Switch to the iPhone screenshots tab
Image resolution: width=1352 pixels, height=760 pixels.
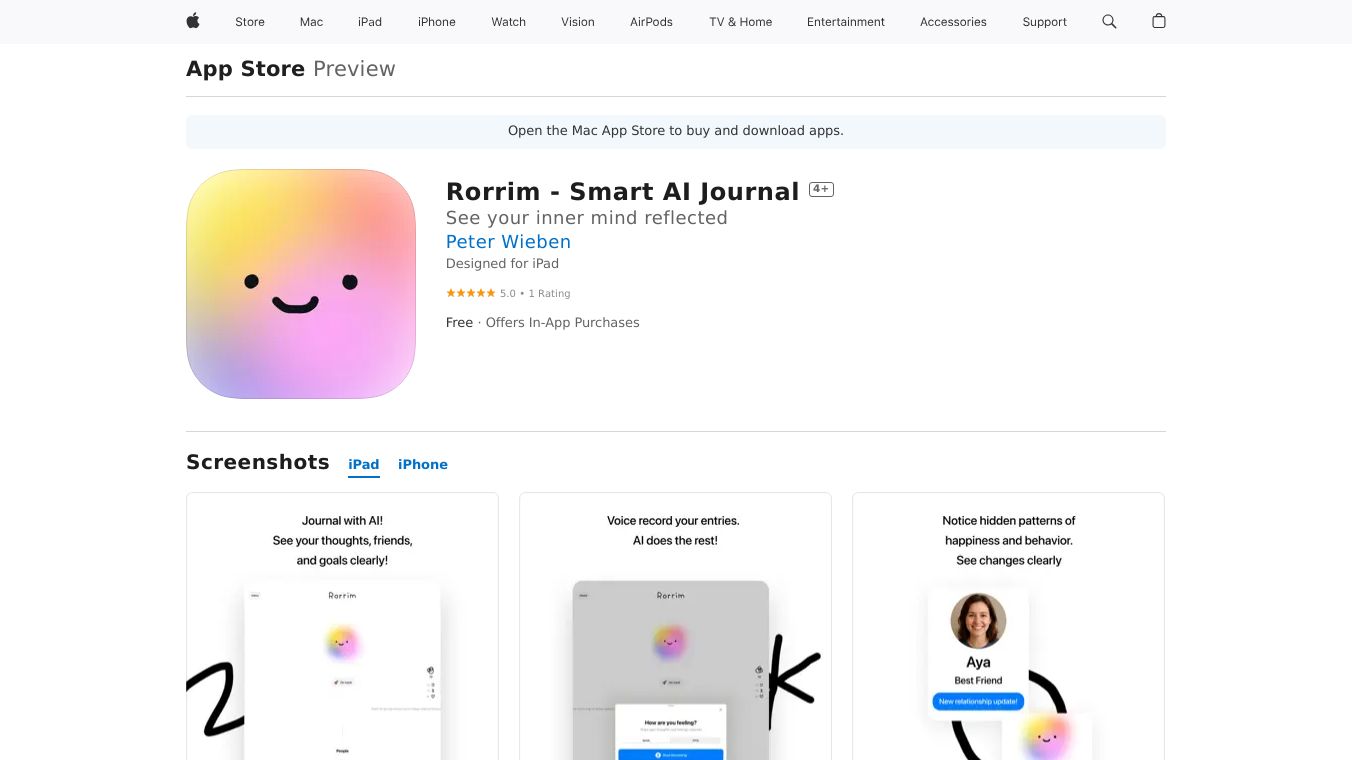(423, 464)
